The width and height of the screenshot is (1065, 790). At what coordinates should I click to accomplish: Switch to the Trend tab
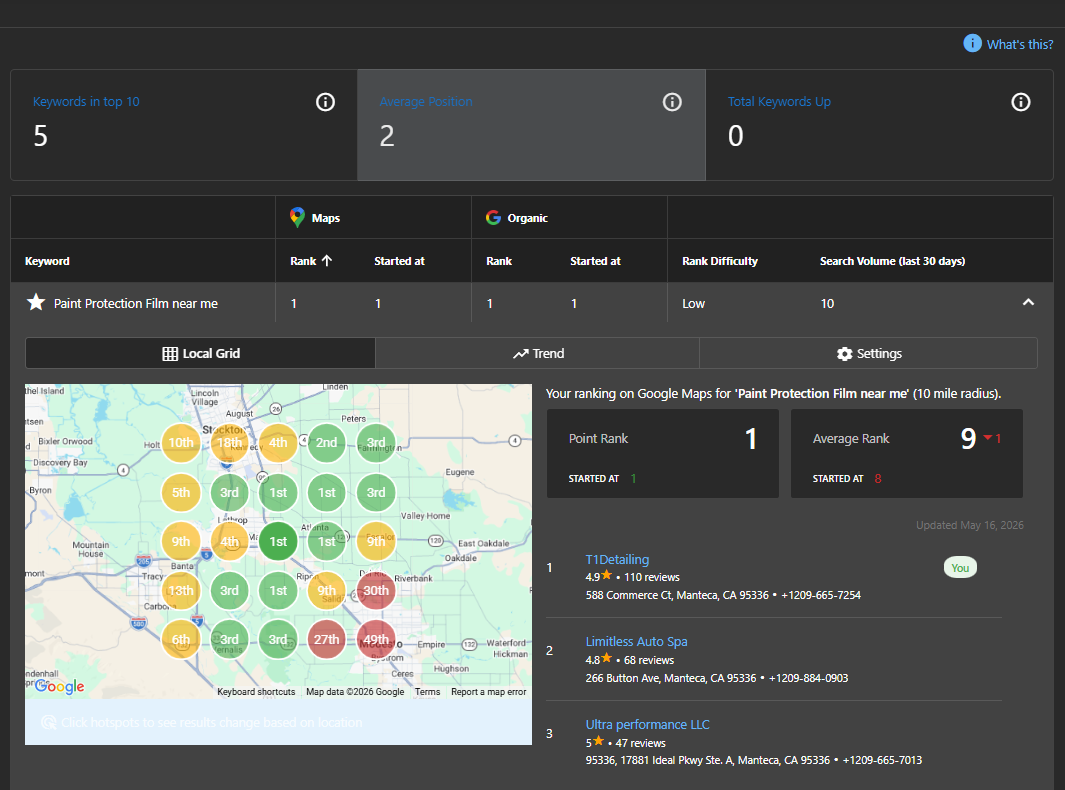click(x=537, y=353)
